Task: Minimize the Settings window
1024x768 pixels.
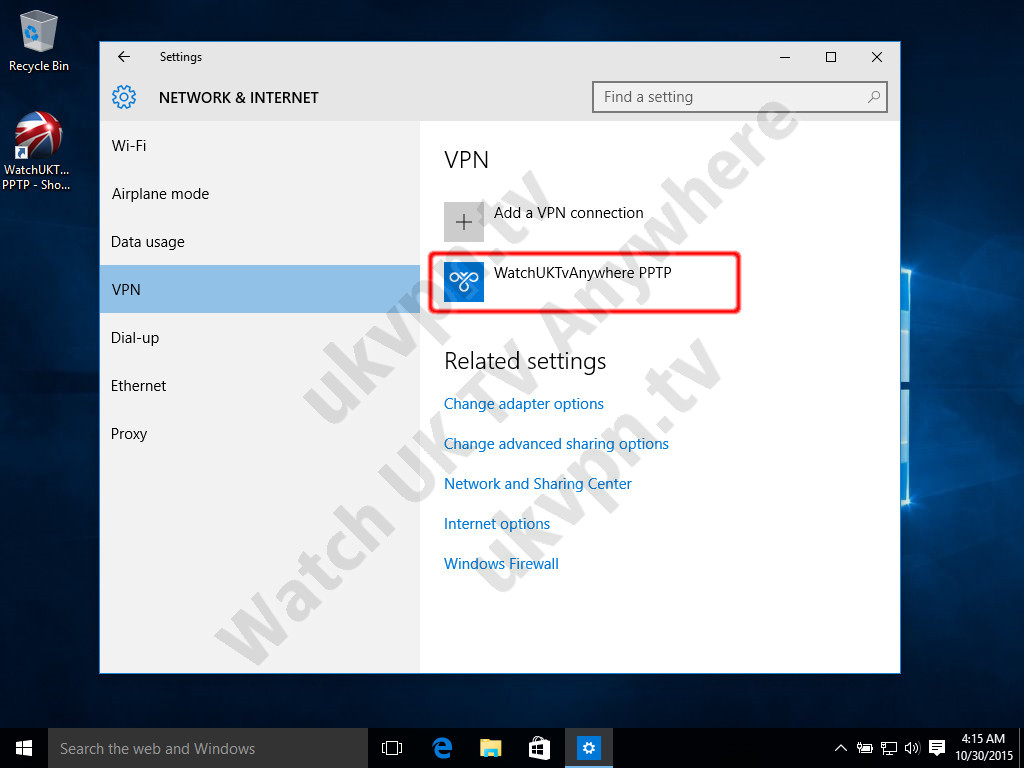Action: 785,57
